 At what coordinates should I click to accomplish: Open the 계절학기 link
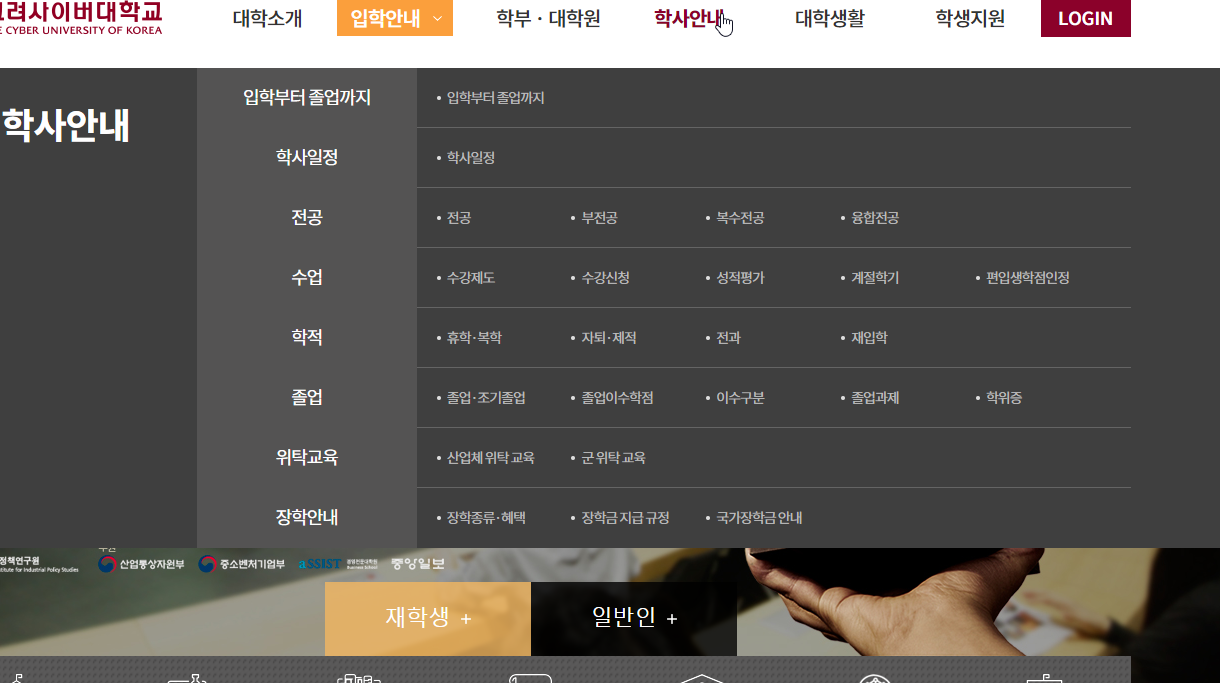click(x=875, y=278)
